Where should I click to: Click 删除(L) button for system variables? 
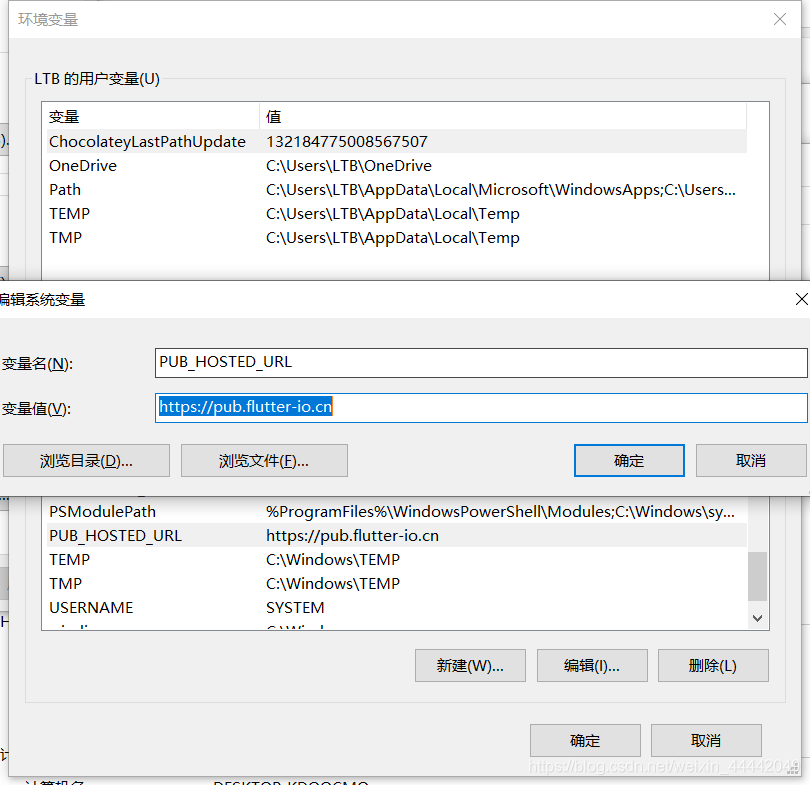[713, 666]
